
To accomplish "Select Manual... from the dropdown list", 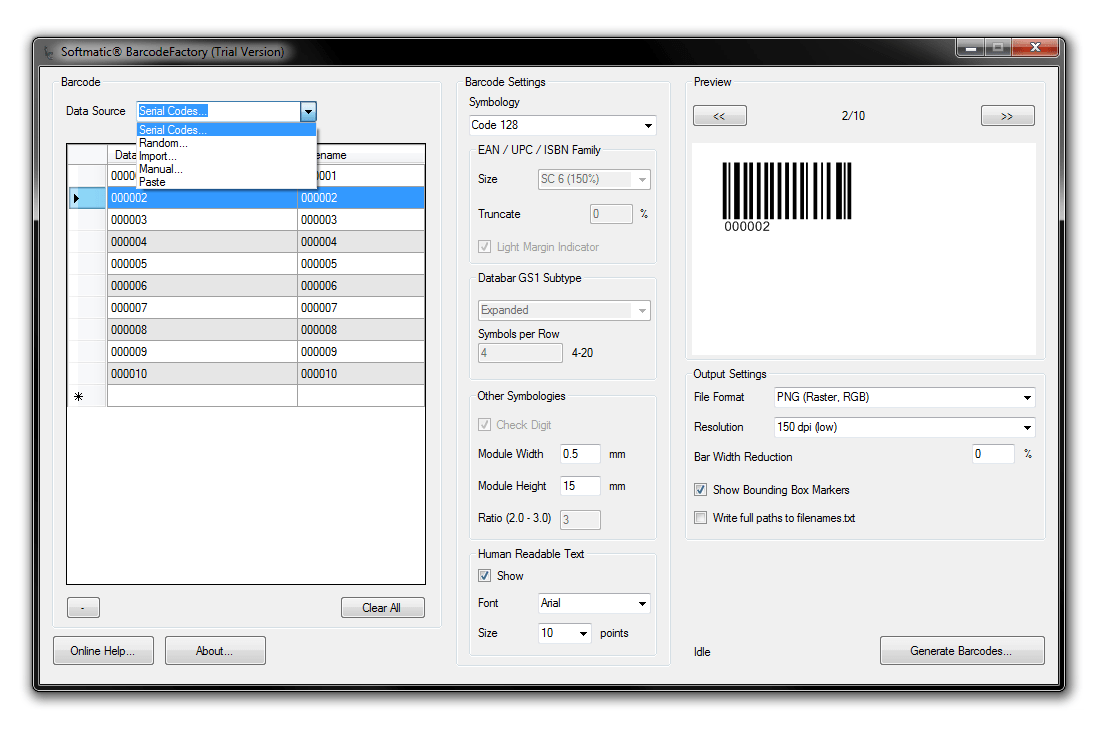I will (x=226, y=169).
